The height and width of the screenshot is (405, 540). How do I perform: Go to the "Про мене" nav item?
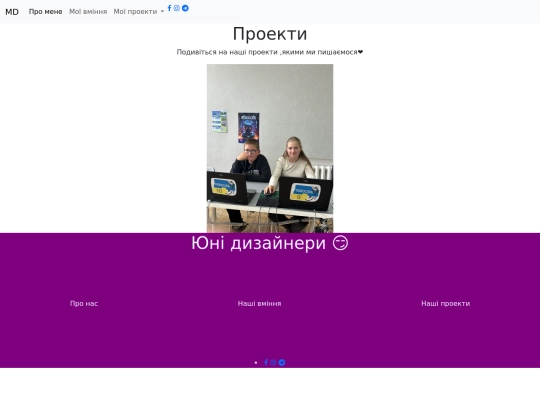[45, 12]
